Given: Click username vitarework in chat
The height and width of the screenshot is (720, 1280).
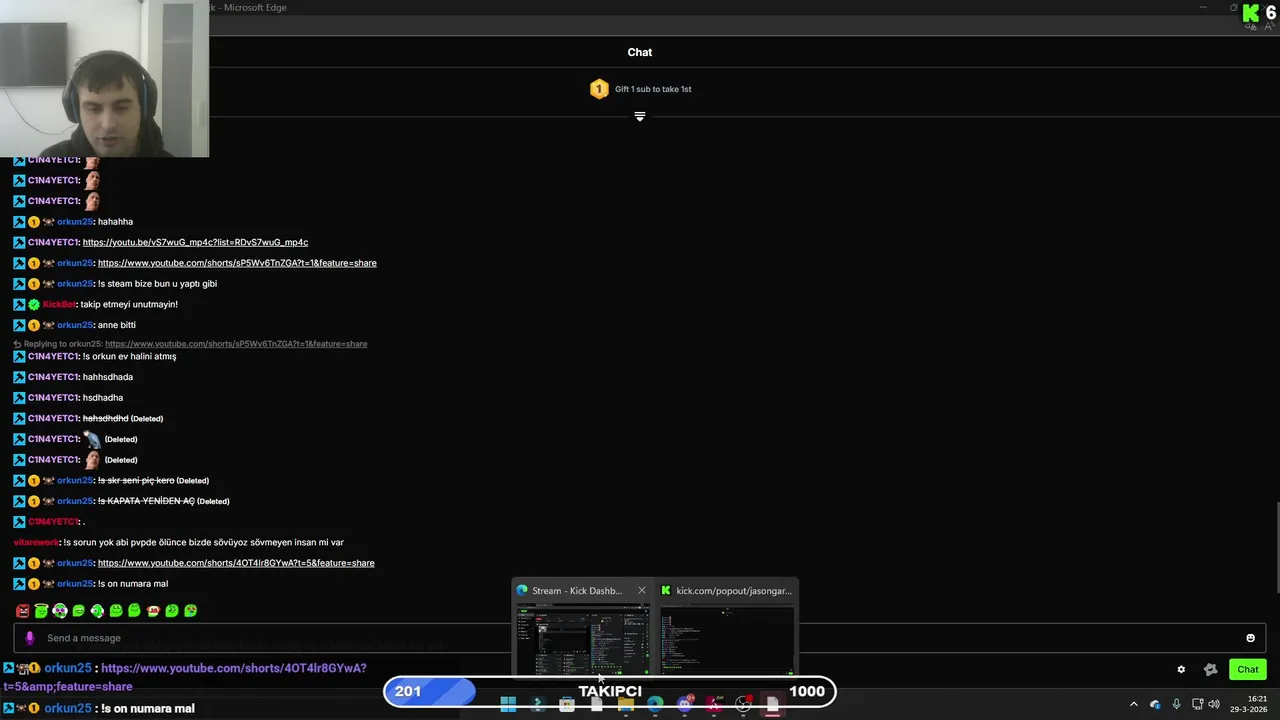Looking at the screenshot, I should click(36, 542).
